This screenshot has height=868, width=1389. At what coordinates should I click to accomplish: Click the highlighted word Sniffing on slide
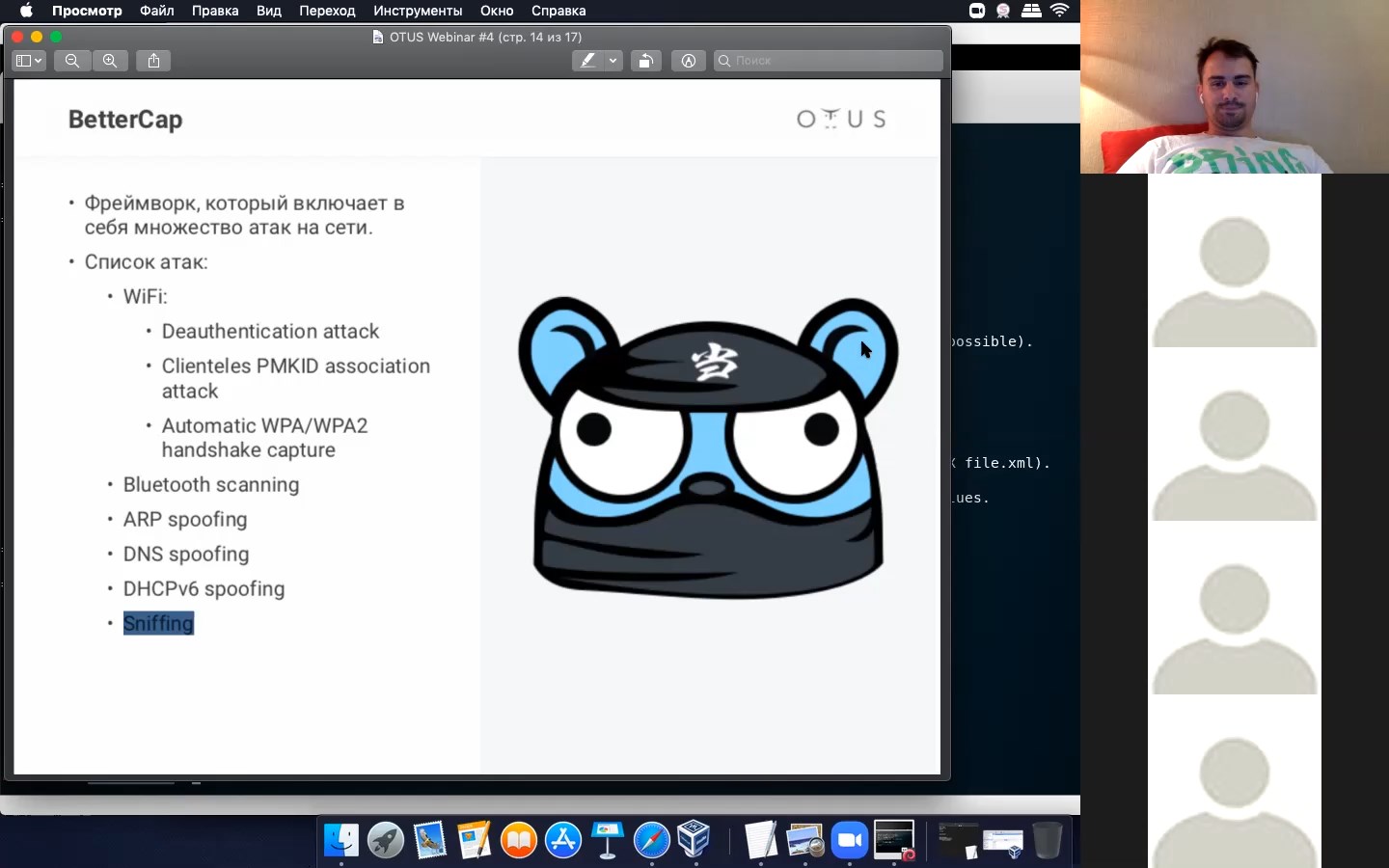158,623
